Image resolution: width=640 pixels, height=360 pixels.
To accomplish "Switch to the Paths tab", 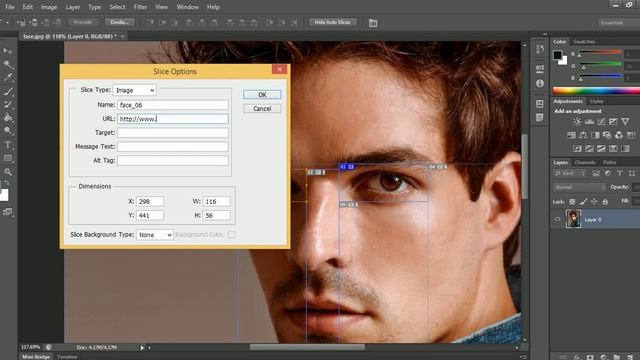I will click(x=609, y=162).
